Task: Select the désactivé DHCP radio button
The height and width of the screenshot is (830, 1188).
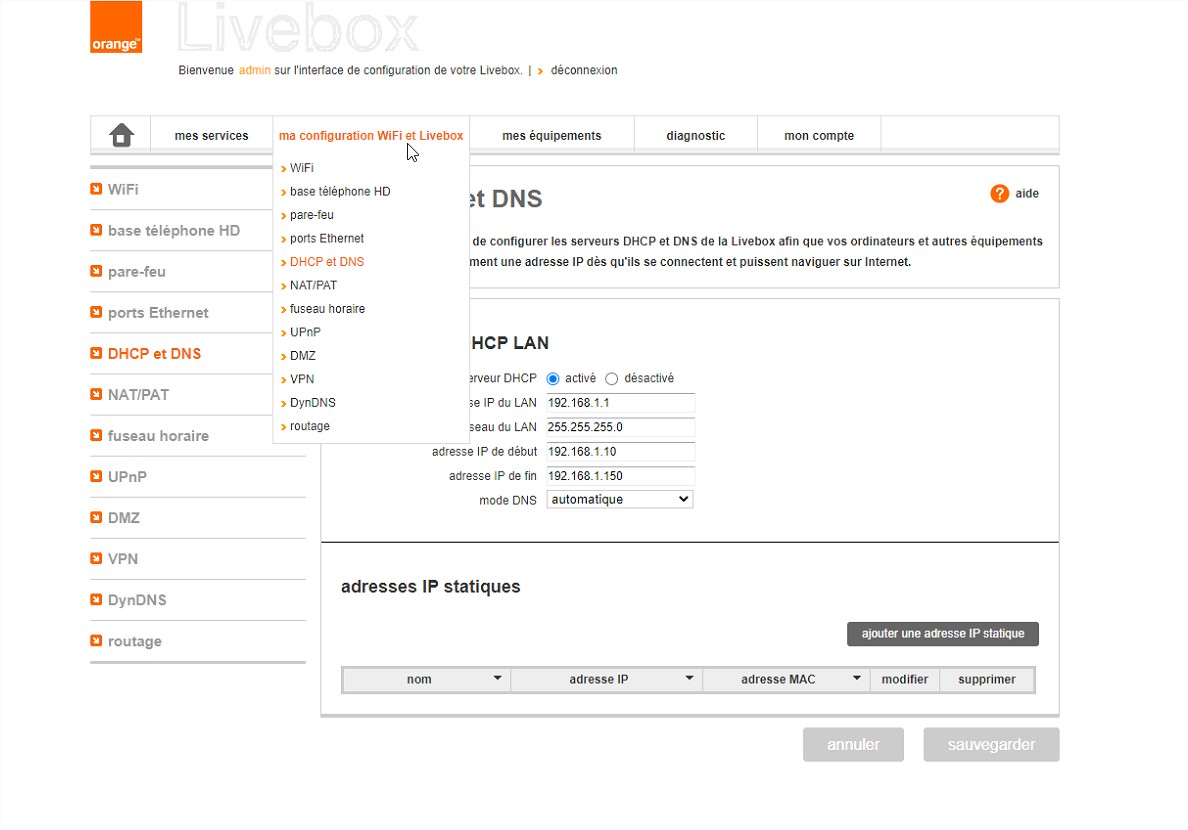Action: coord(611,378)
